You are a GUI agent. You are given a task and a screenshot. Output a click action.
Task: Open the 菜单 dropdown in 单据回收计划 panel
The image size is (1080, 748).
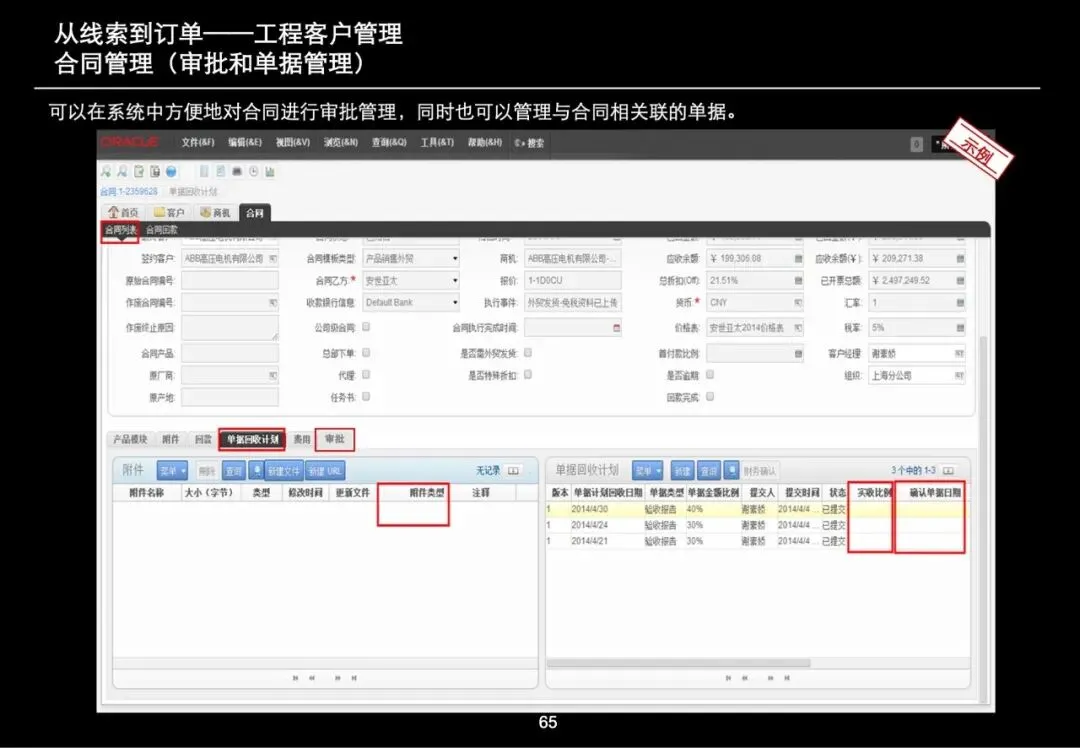pos(647,470)
